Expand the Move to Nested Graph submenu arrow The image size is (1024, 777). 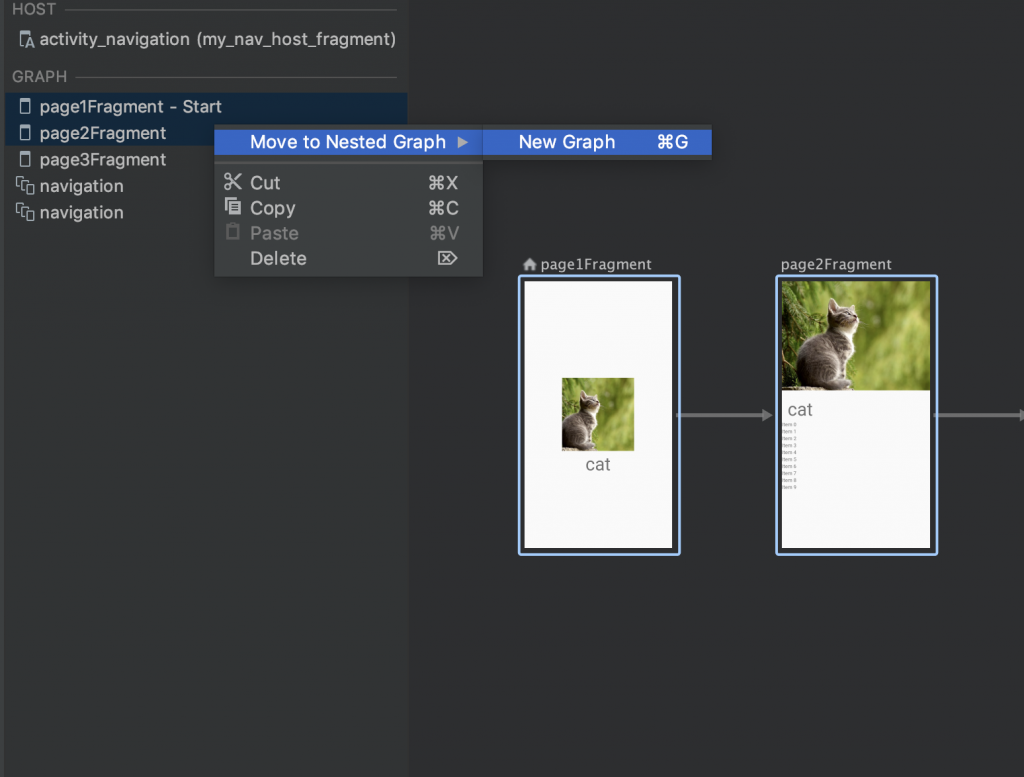pos(462,142)
